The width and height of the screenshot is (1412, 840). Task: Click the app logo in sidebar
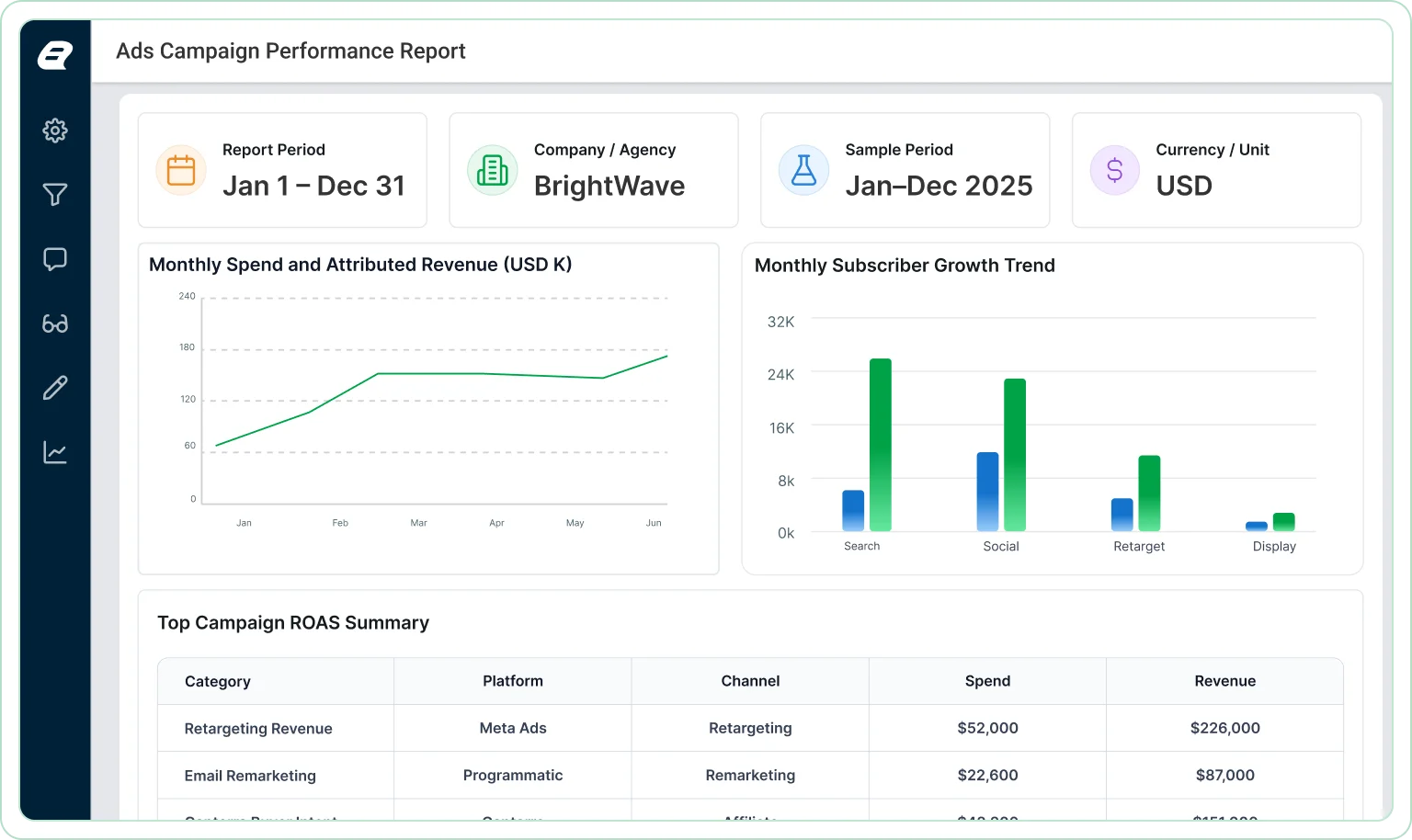(x=55, y=55)
